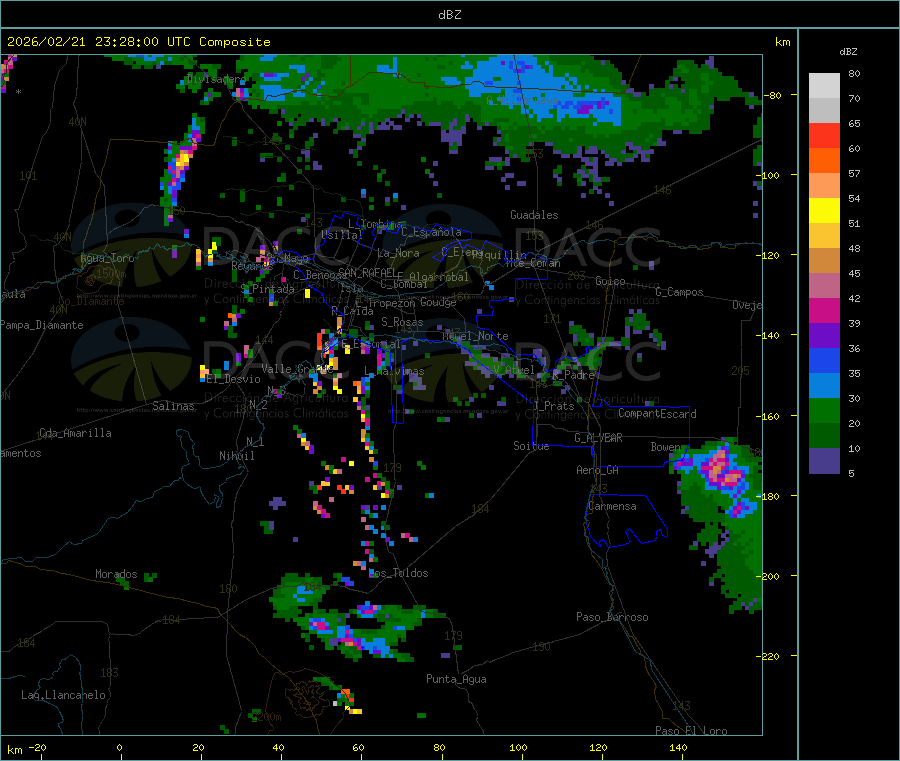Click the La_Nora map label
The width and height of the screenshot is (900, 761).
398,253
